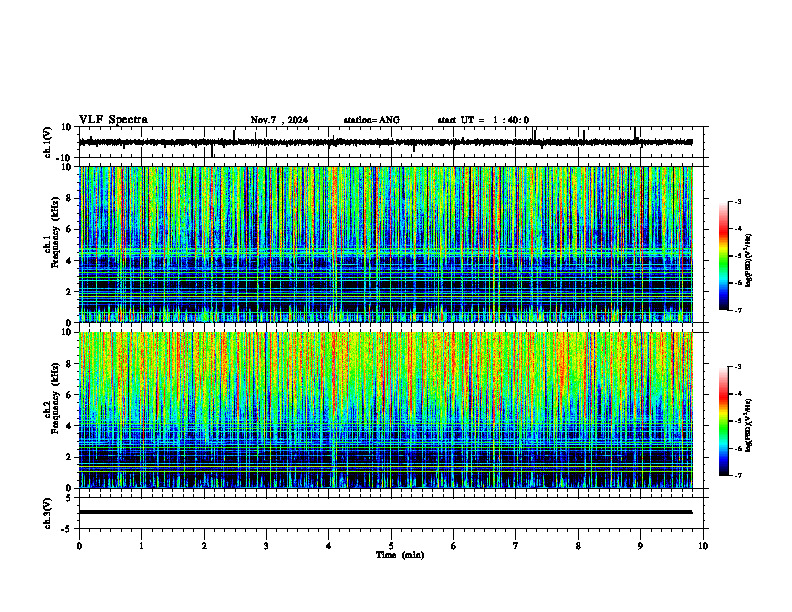Click the ch.1 color bar 'log(PSD)' label

(749, 261)
